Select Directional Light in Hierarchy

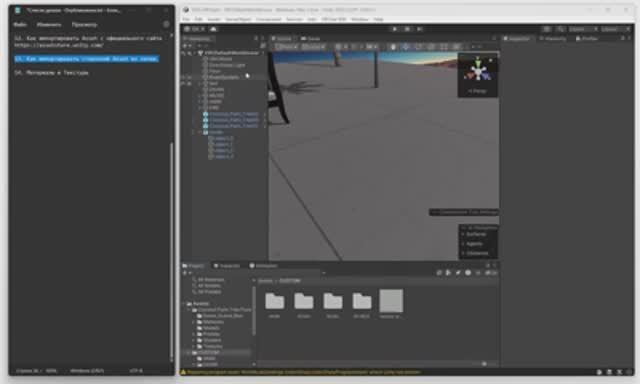(227, 65)
